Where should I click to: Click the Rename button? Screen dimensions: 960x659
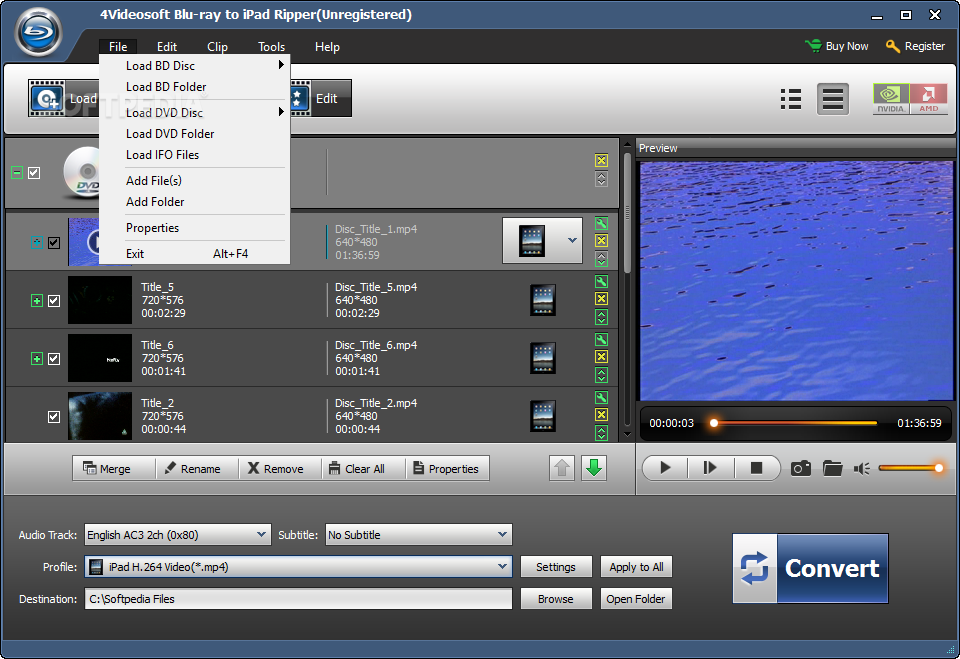(x=197, y=469)
